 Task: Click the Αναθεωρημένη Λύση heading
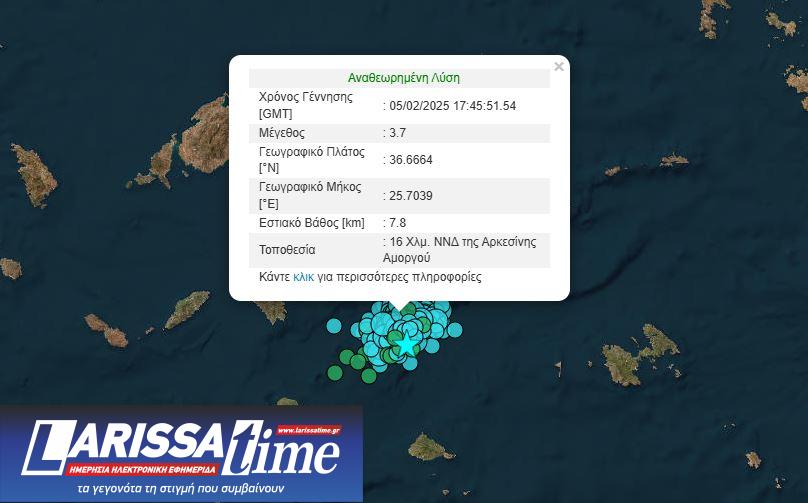(403, 78)
